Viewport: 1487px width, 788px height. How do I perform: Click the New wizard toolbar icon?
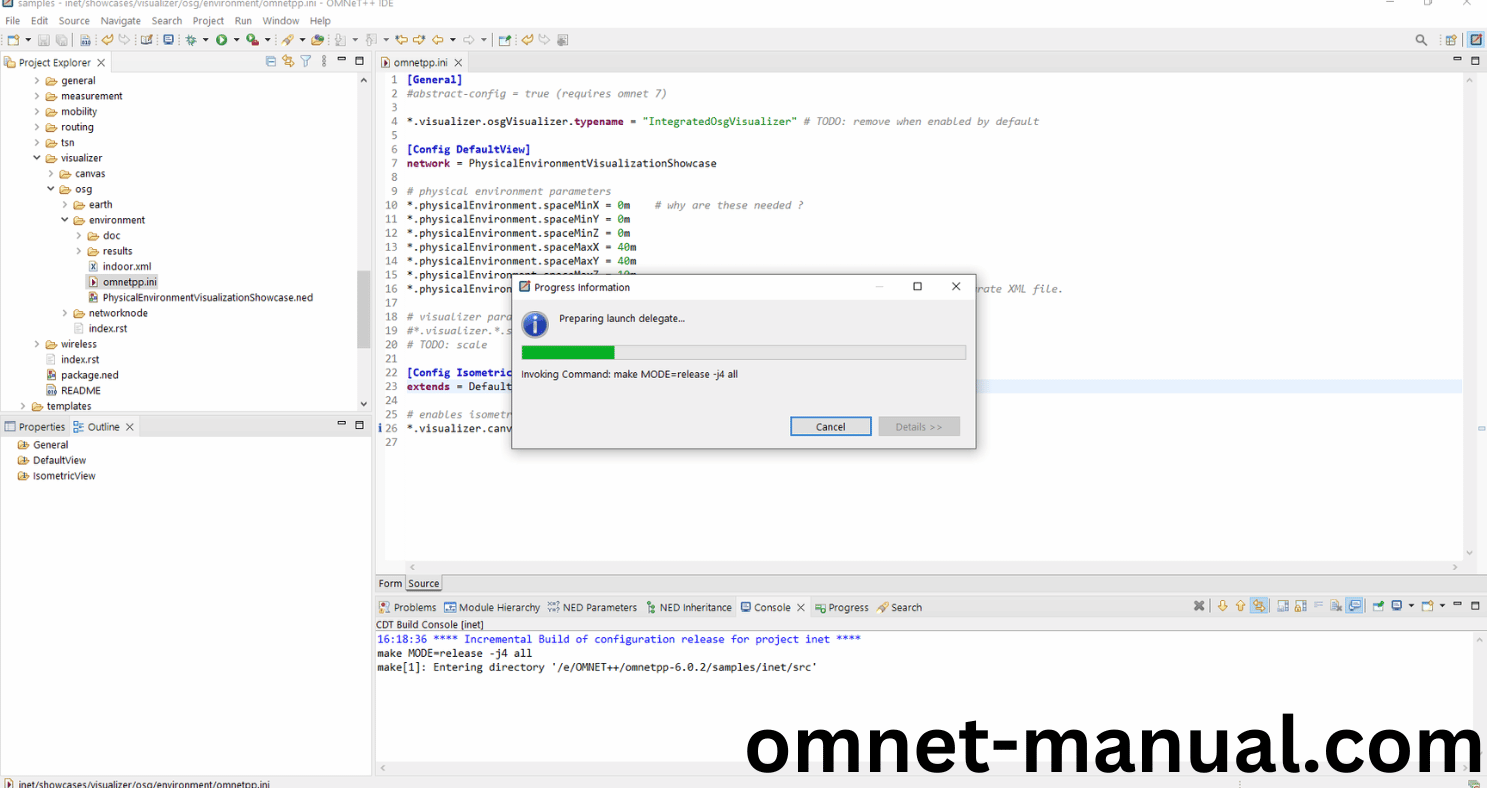[x=13, y=40]
